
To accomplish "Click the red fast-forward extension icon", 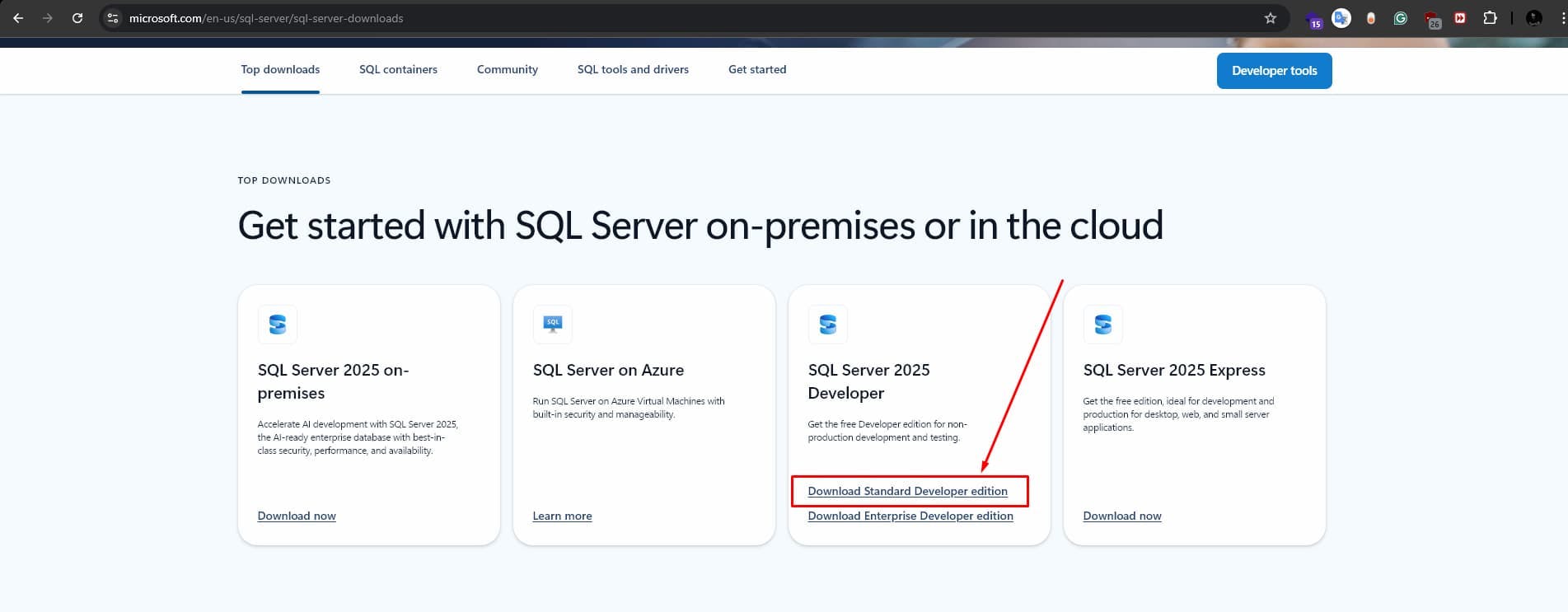I will (1460, 18).
